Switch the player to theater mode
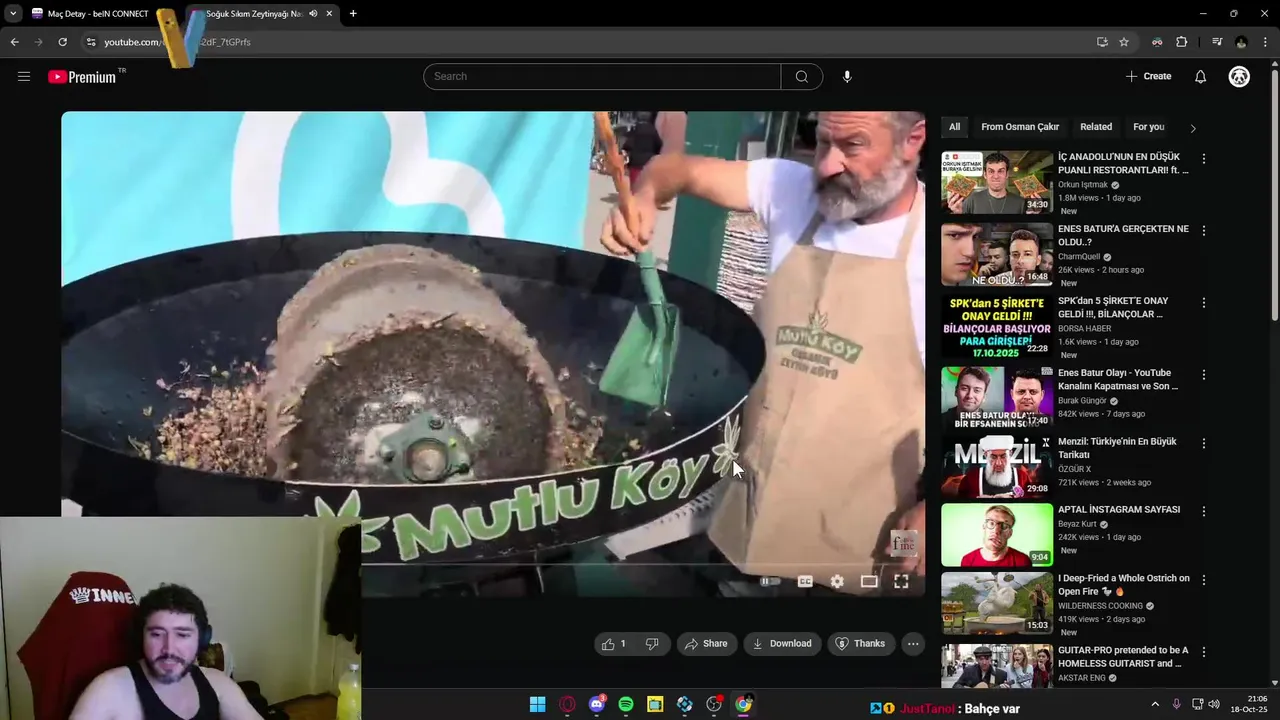The height and width of the screenshot is (720, 1280). (x=869, y=581)
